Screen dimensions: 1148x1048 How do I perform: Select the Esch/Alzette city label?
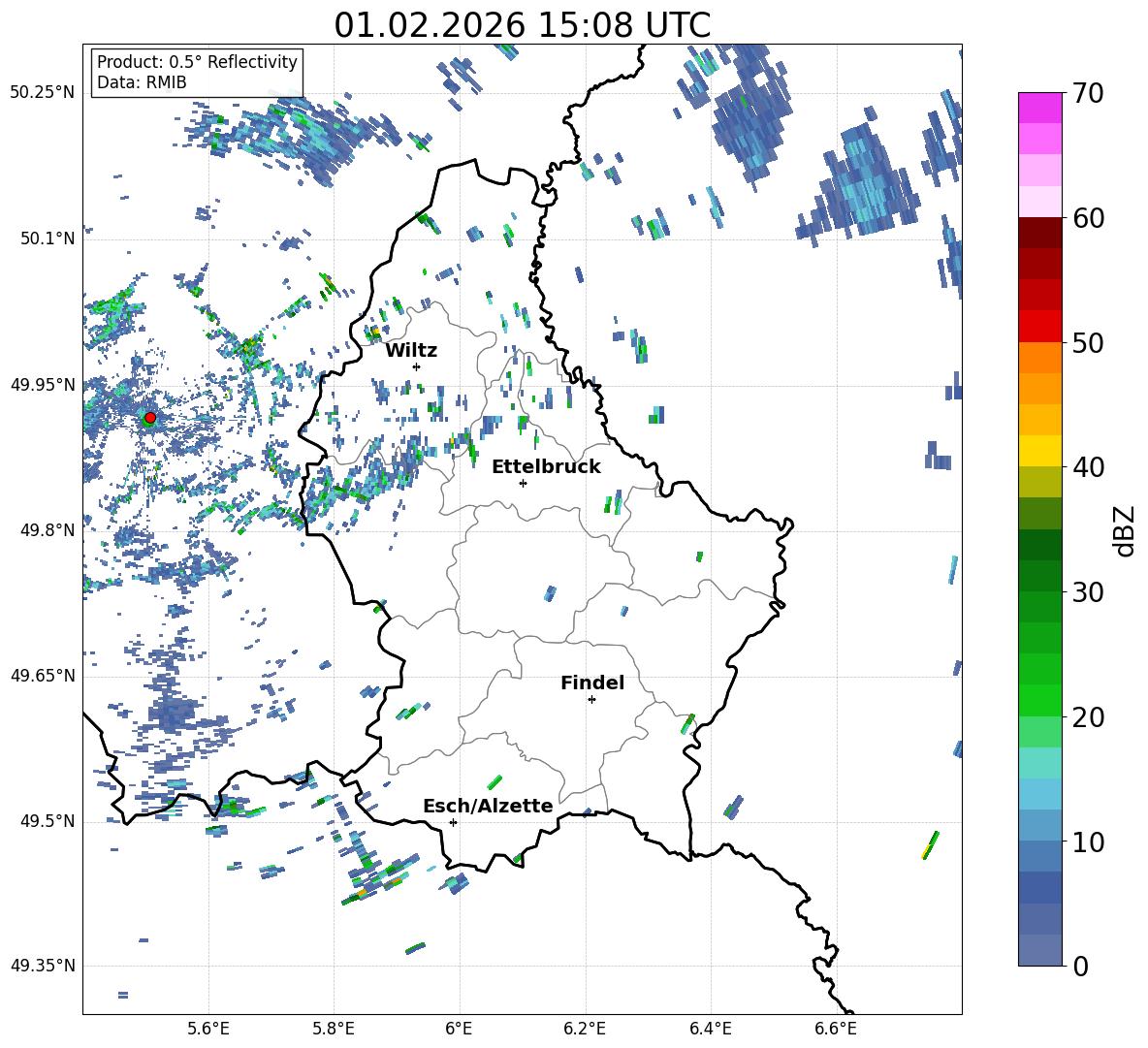(489, 806)
